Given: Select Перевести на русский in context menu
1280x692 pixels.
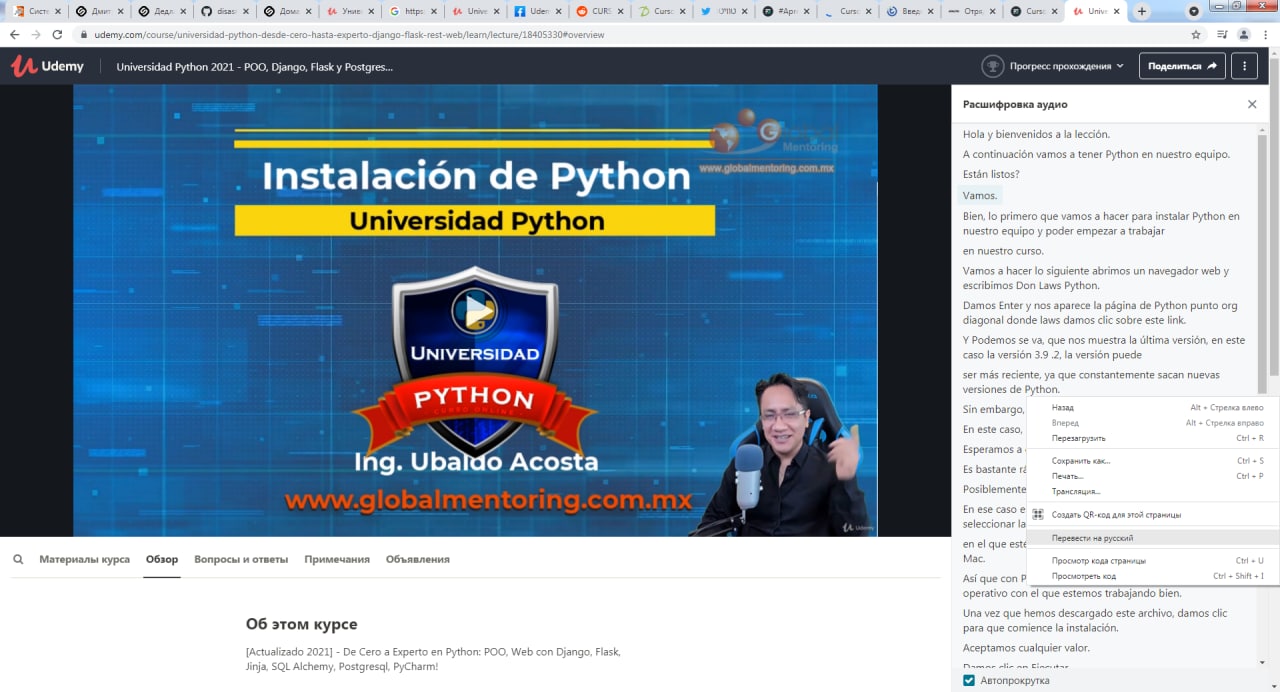Looking at the screenshot, I should 1092,538.
